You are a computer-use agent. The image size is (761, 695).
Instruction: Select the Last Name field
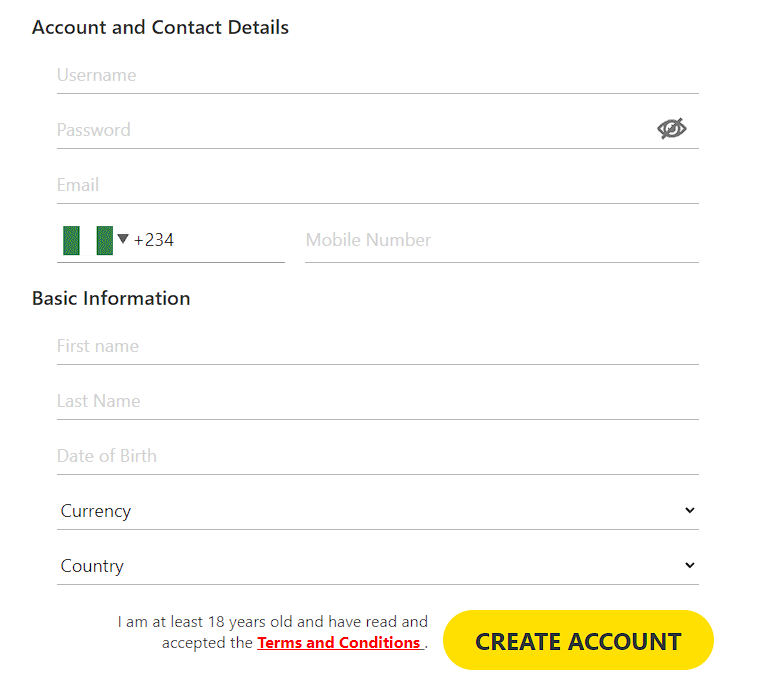[377, 401]
